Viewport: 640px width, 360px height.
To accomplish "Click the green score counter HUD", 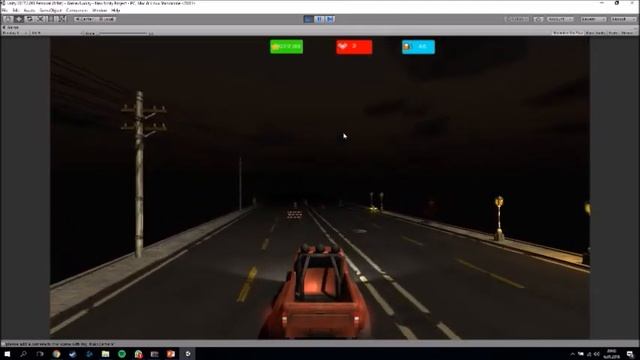I will tap(287, 47).
